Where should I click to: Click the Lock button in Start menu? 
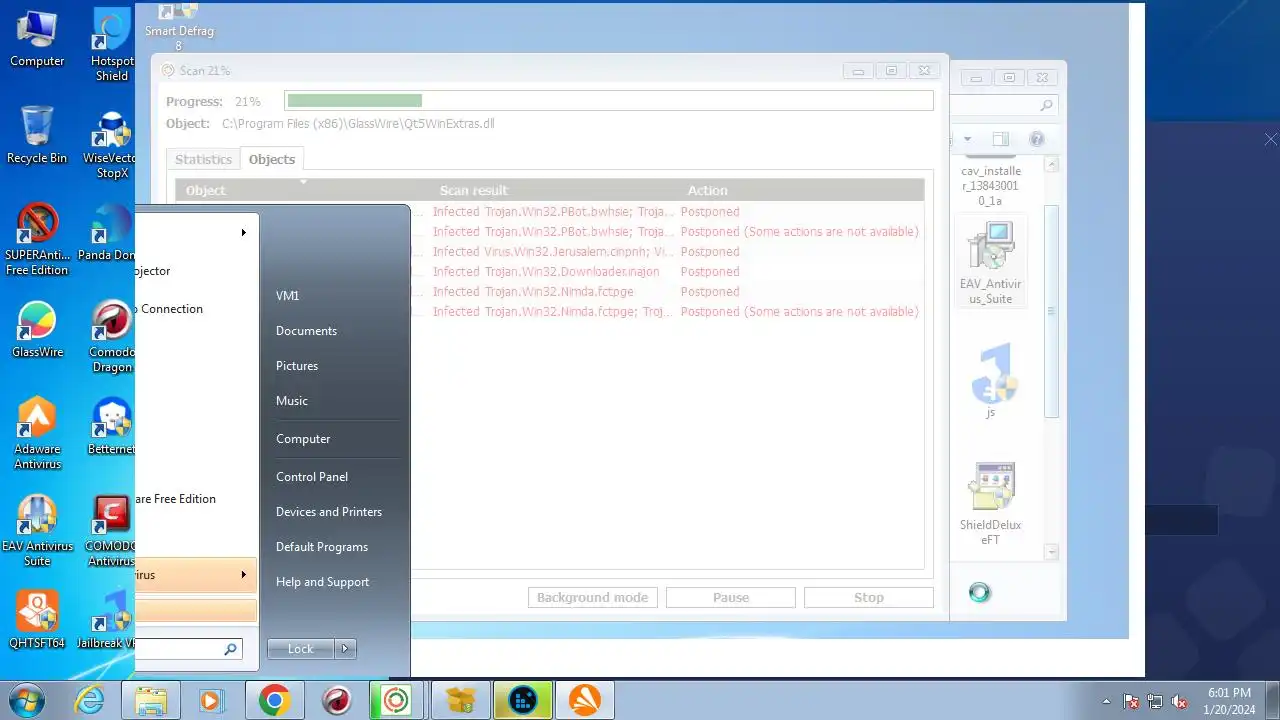[x=301, y=649]
